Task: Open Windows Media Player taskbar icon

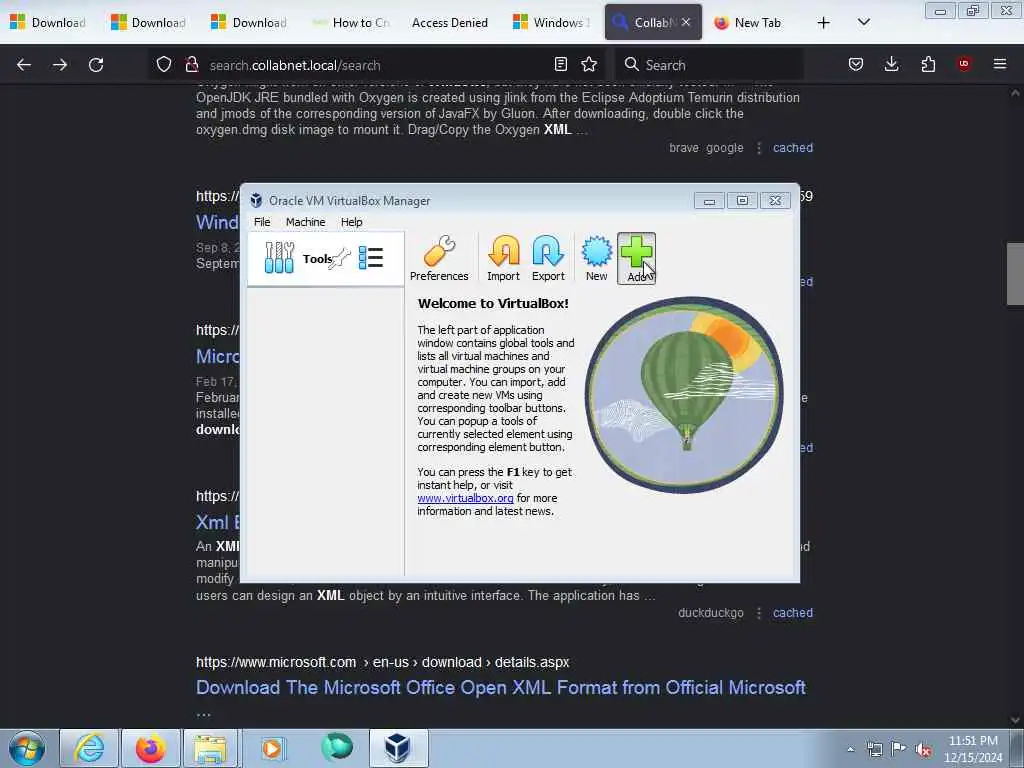Action: click(x=272, y=748)
